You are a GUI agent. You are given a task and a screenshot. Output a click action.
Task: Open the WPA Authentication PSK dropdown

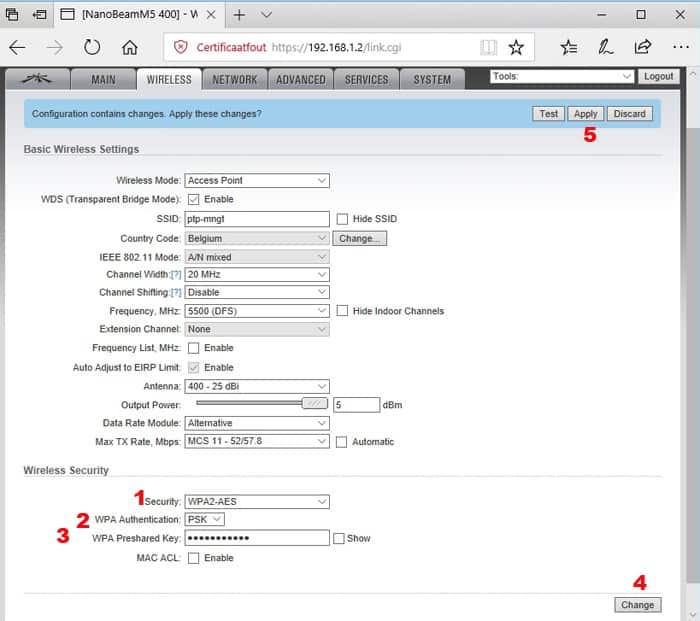pos(204,519)
